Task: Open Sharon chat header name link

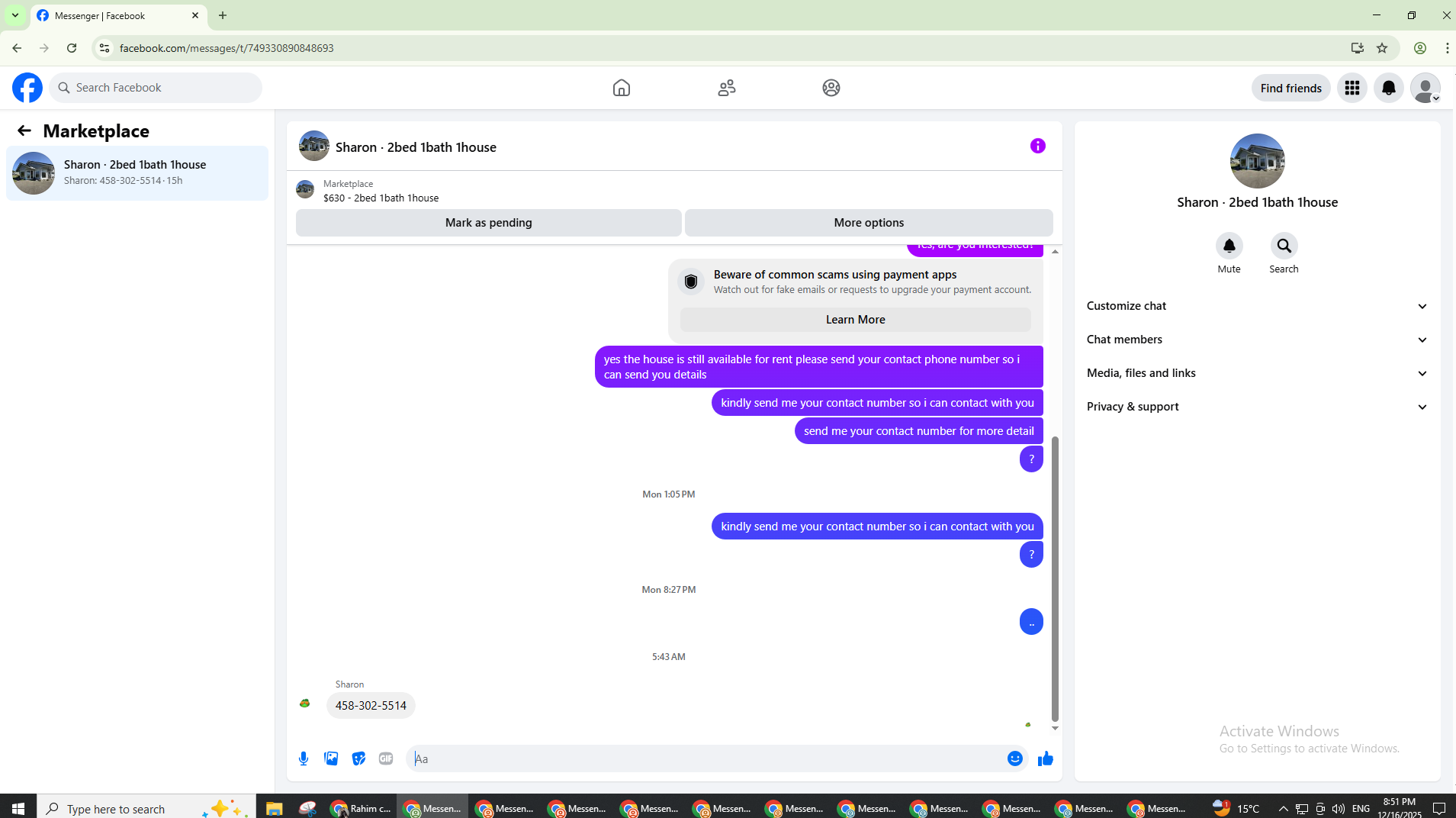Action: click(416, 147)
